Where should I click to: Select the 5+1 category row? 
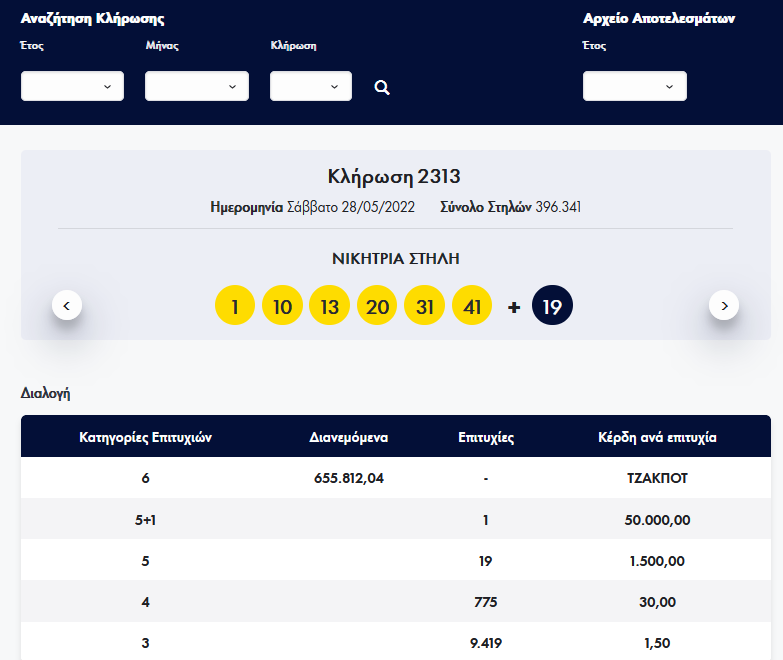[145, 520]
